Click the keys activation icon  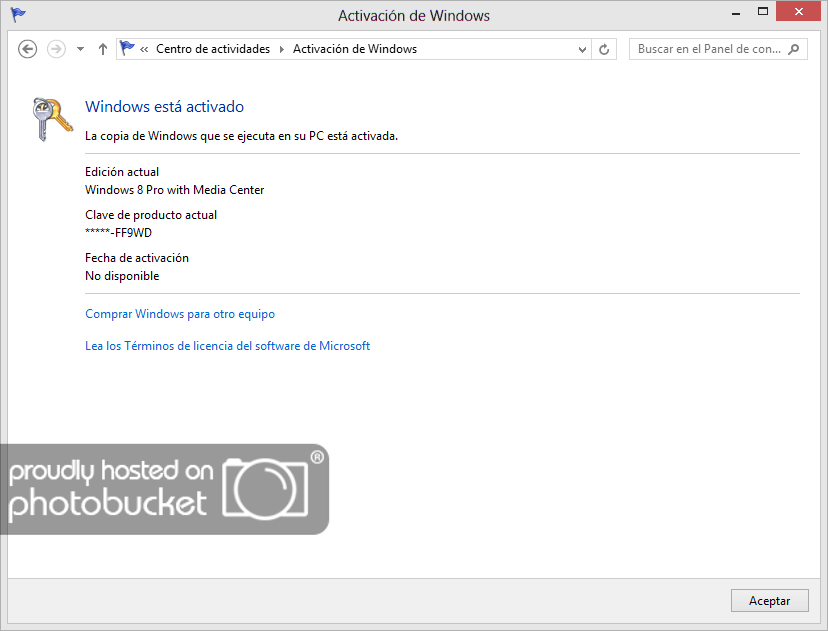click(x=52, y=119)
